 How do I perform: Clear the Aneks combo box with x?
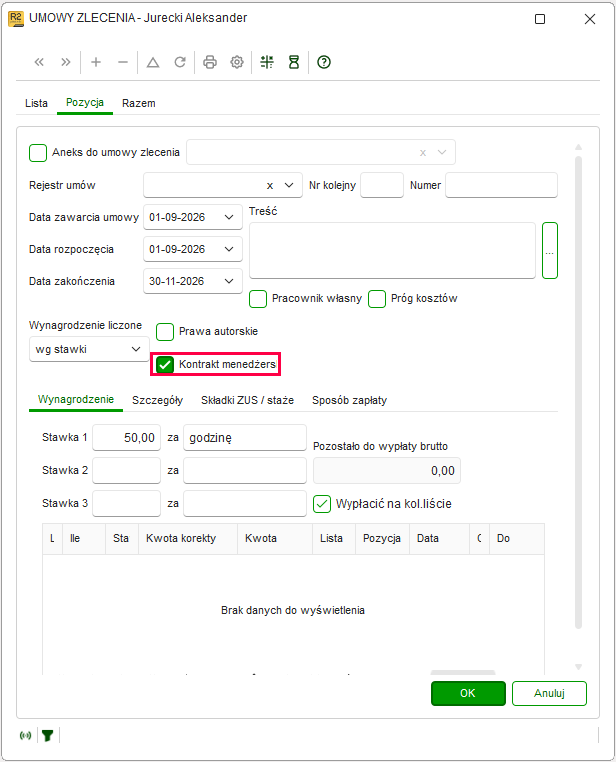pyautogui.click(x=423, y=153)
